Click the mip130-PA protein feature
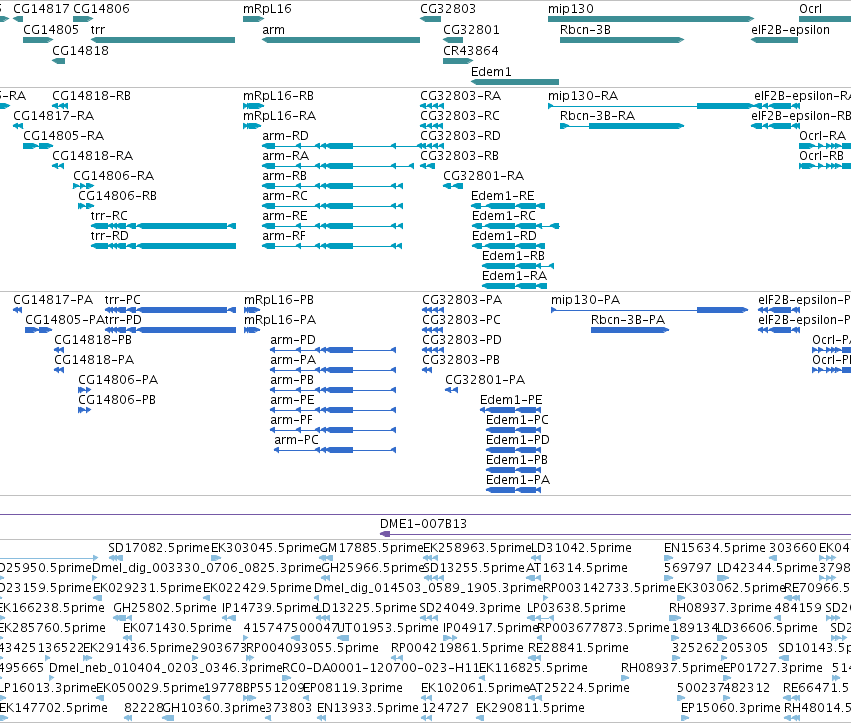This screenshot has height=723, width=851. point(650,310)
